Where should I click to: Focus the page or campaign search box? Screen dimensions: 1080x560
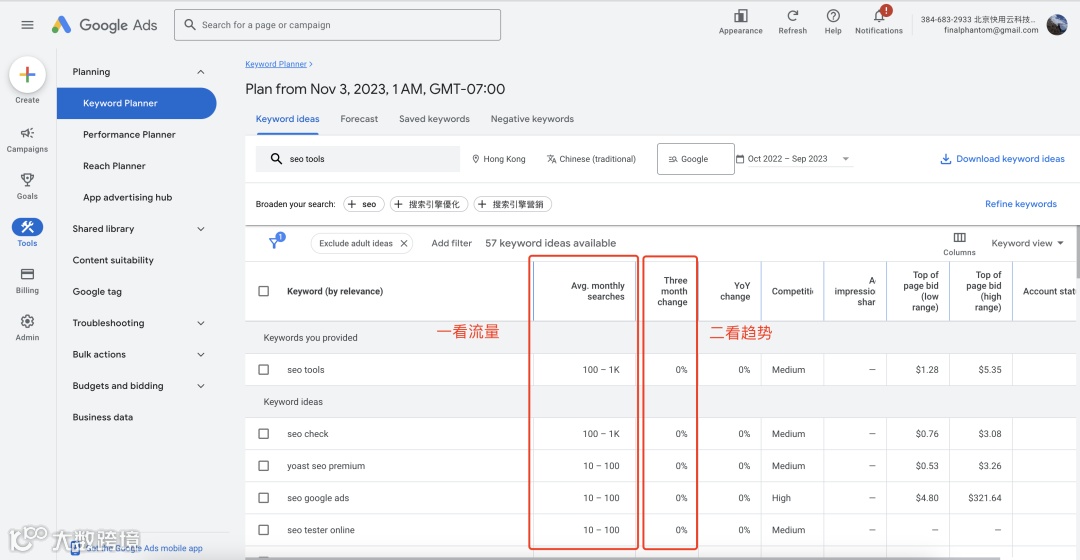click(x=338, y=25)
